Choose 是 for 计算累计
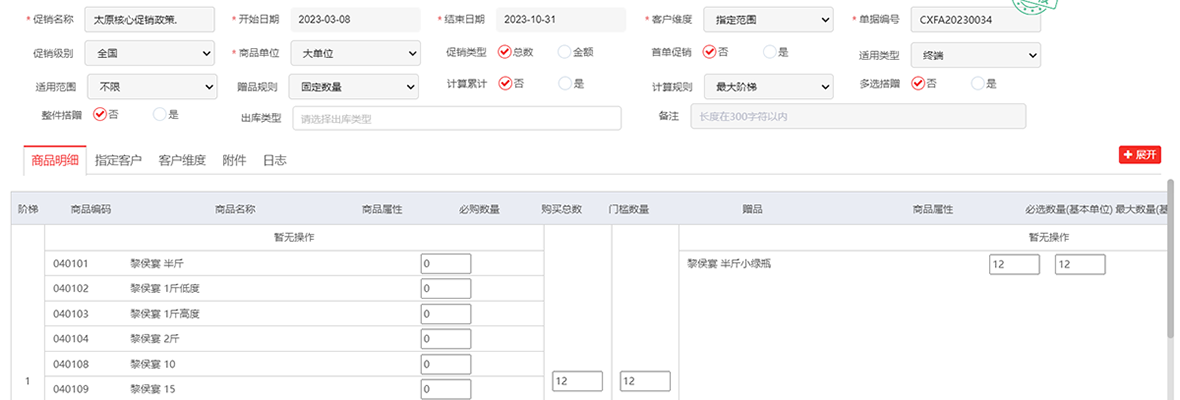This screenshot has height=400, width=1180. (x=565, y=84)
